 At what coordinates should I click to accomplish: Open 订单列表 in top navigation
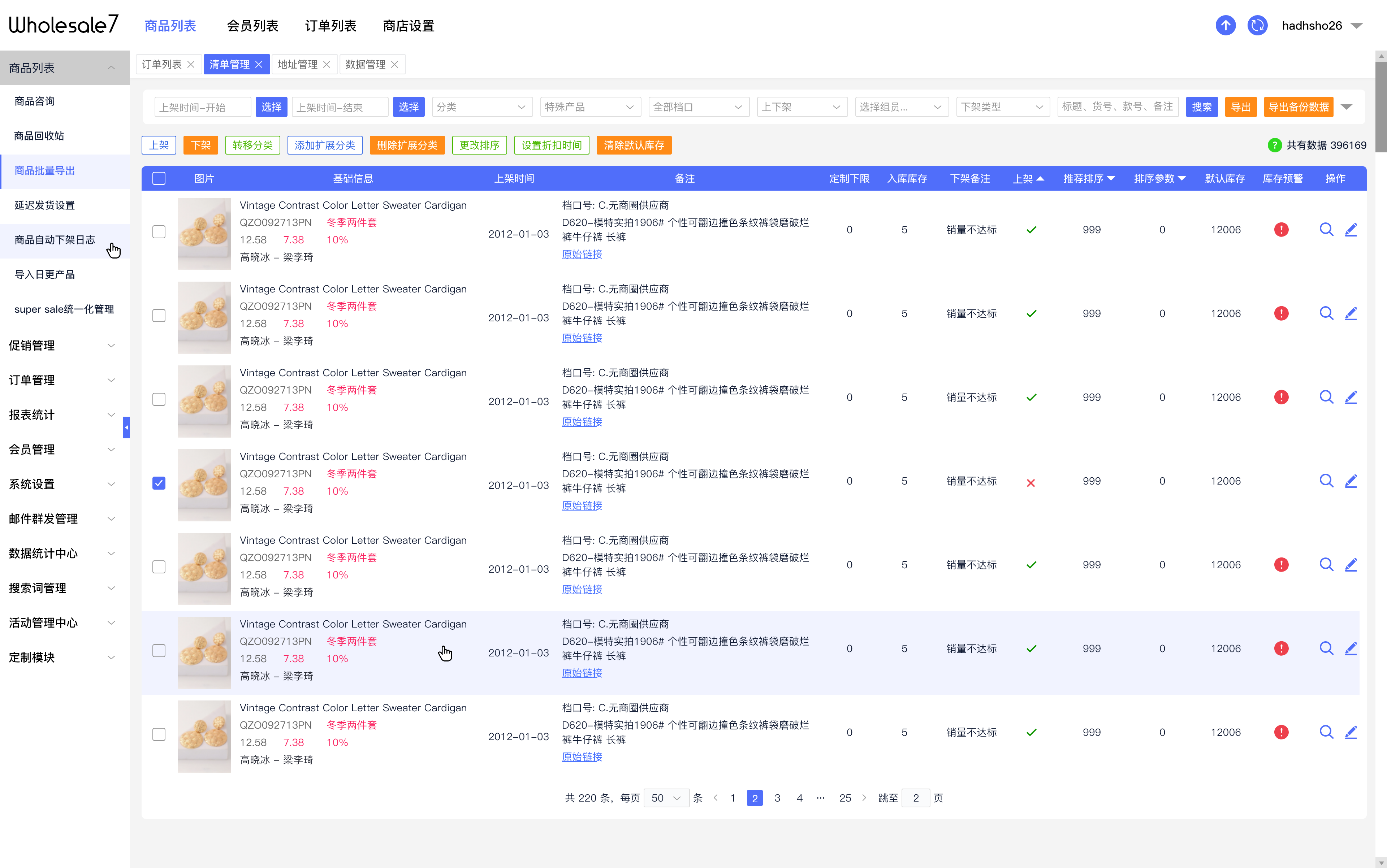coord(331,26)
